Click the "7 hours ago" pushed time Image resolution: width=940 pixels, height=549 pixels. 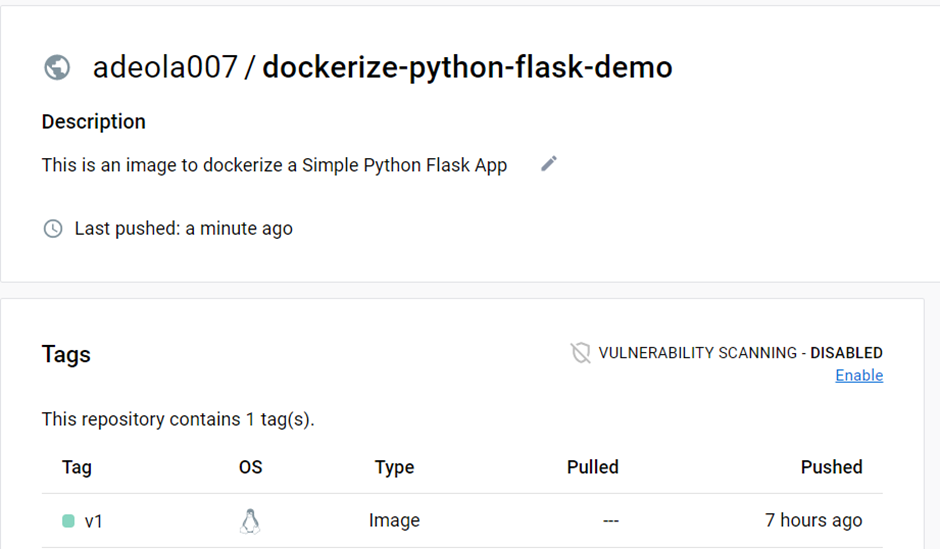(x=813, y=521)
